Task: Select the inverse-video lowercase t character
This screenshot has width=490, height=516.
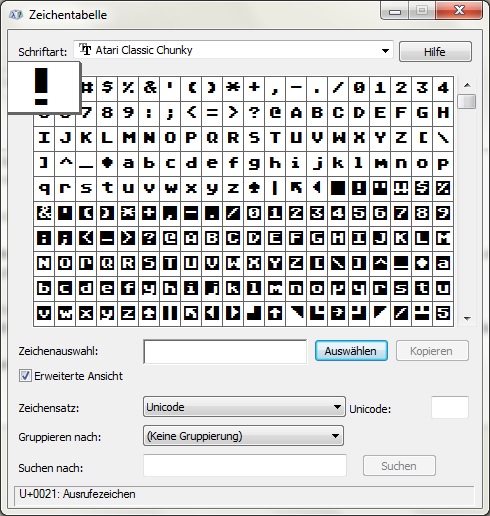Action: (422, 288)
